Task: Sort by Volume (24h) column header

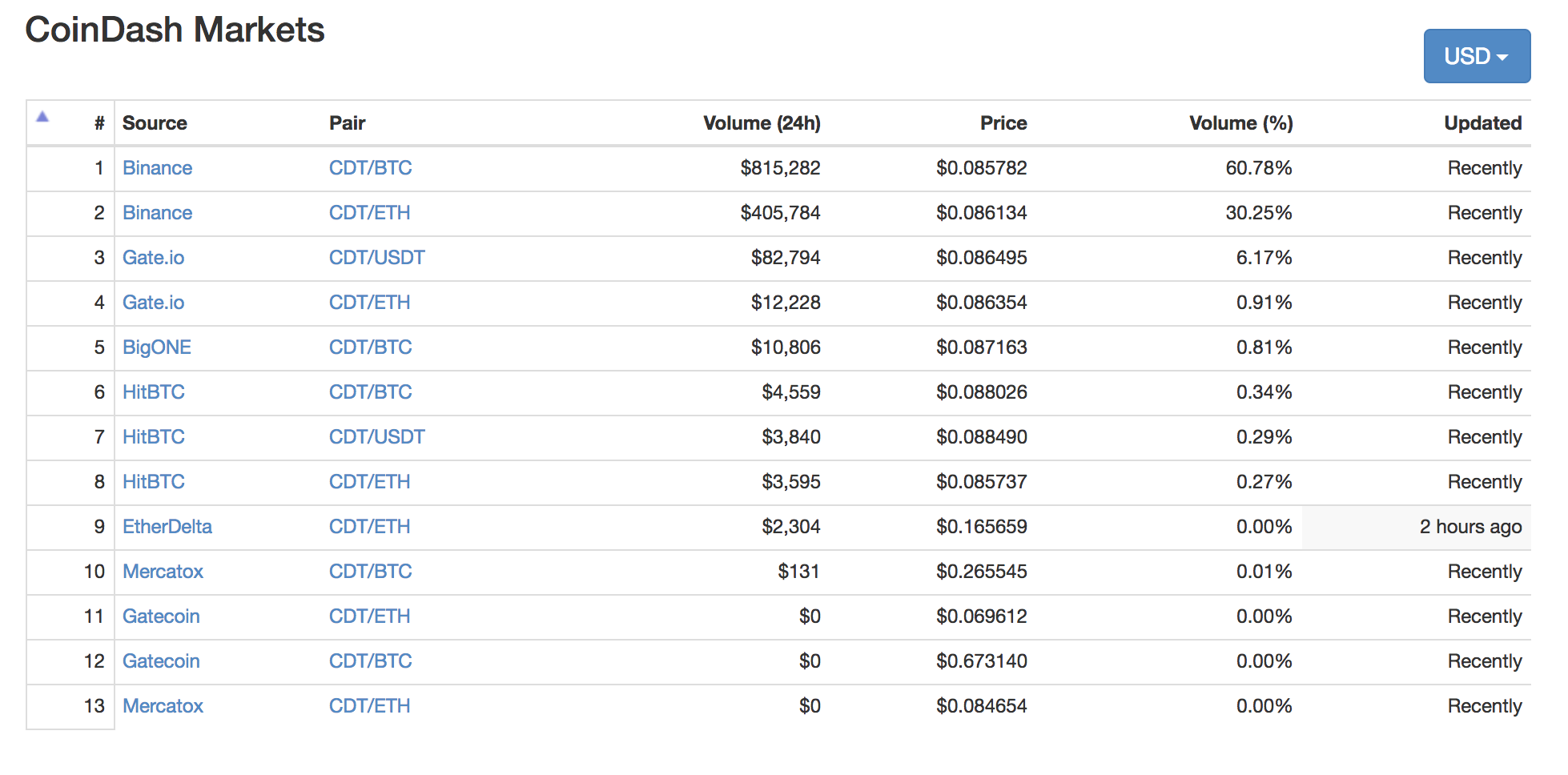Action: [762, 123]
